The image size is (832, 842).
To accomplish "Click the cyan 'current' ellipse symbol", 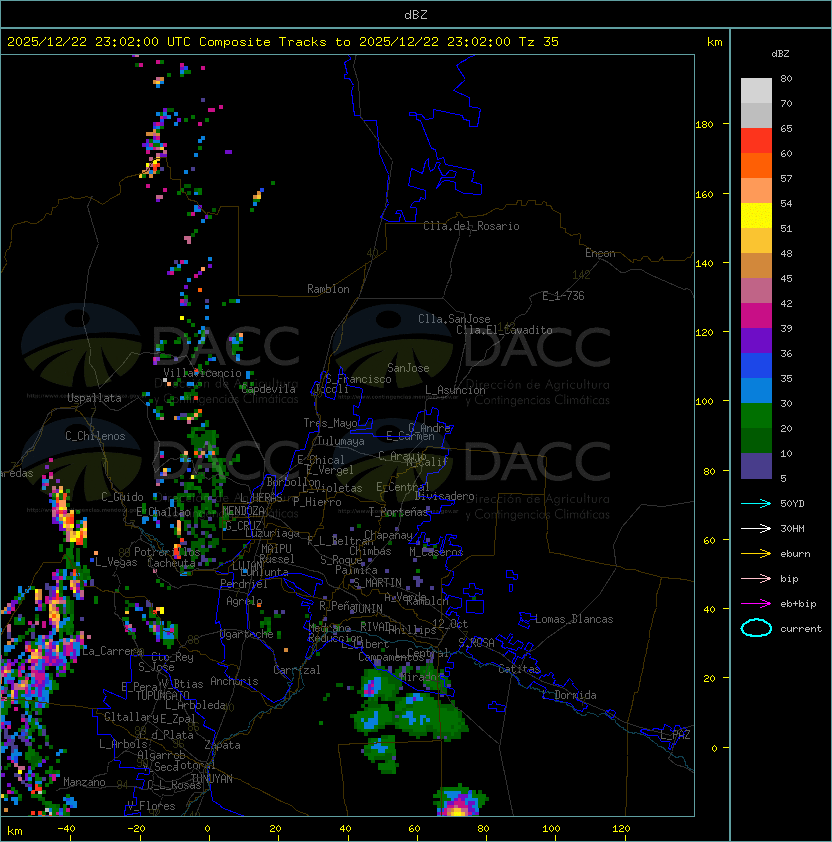I will [756, 628].
